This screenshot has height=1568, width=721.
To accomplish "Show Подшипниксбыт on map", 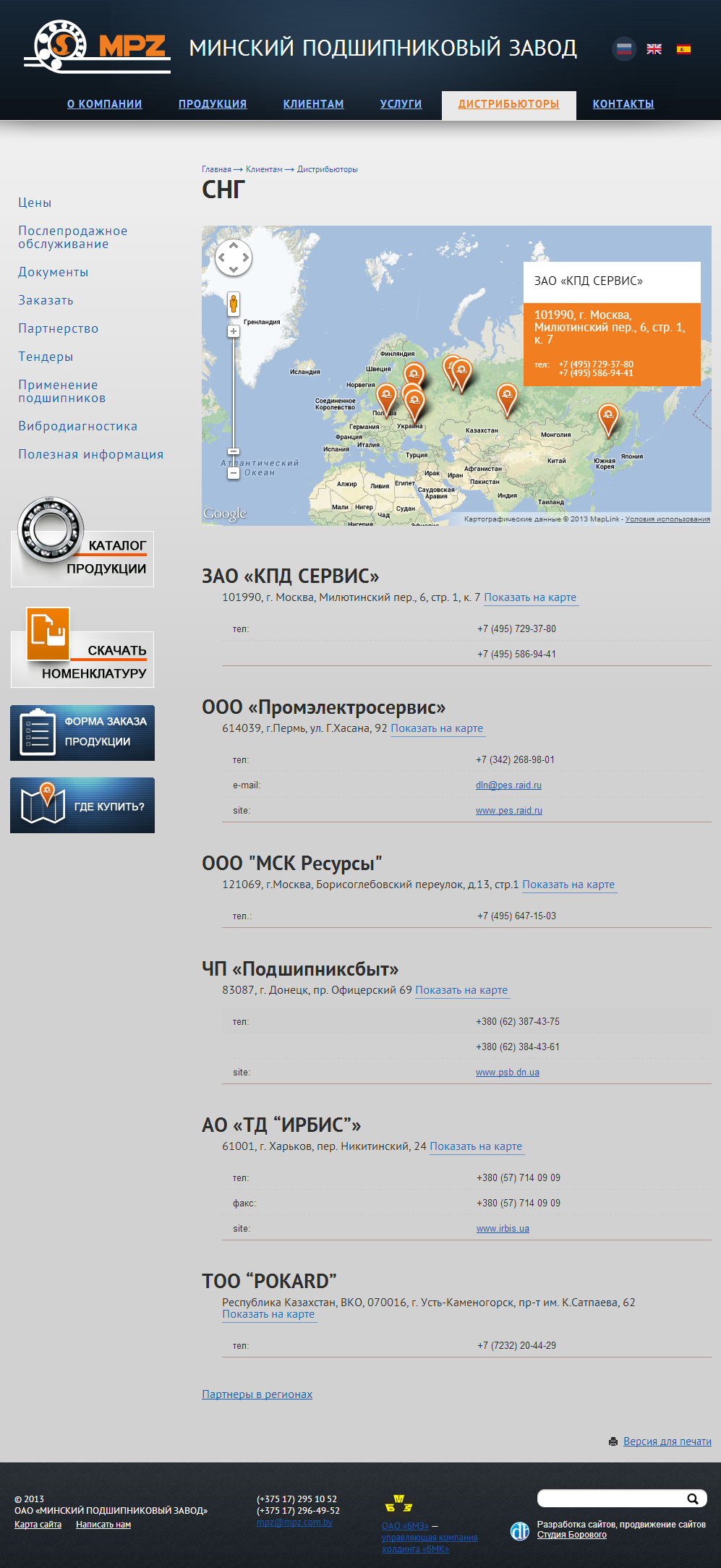I will tap(461, 990).
